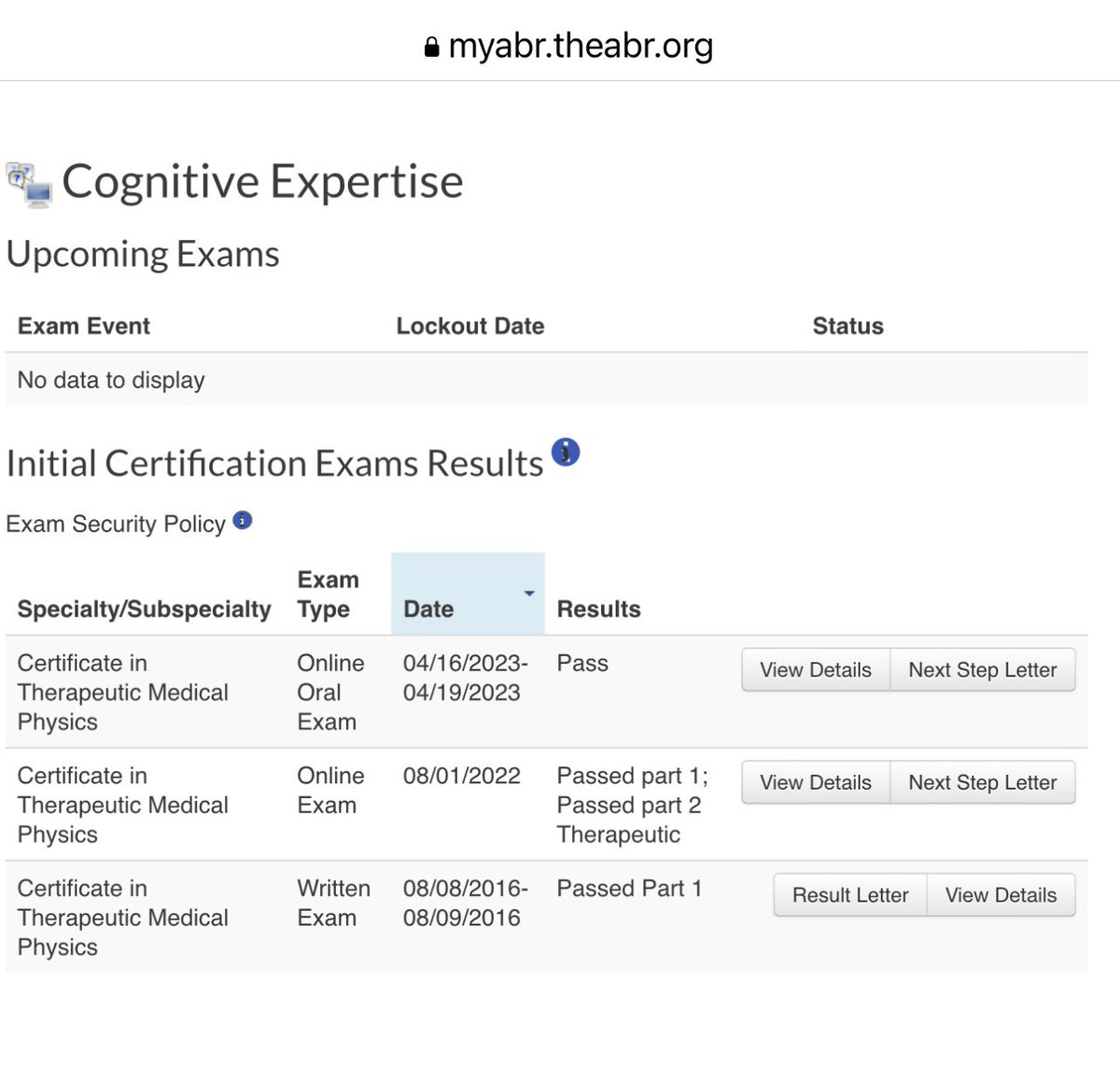Click Certificate in Therapeutic Medical Physics, written exam row
1120x1080 pixels.
tap(122, 918)
